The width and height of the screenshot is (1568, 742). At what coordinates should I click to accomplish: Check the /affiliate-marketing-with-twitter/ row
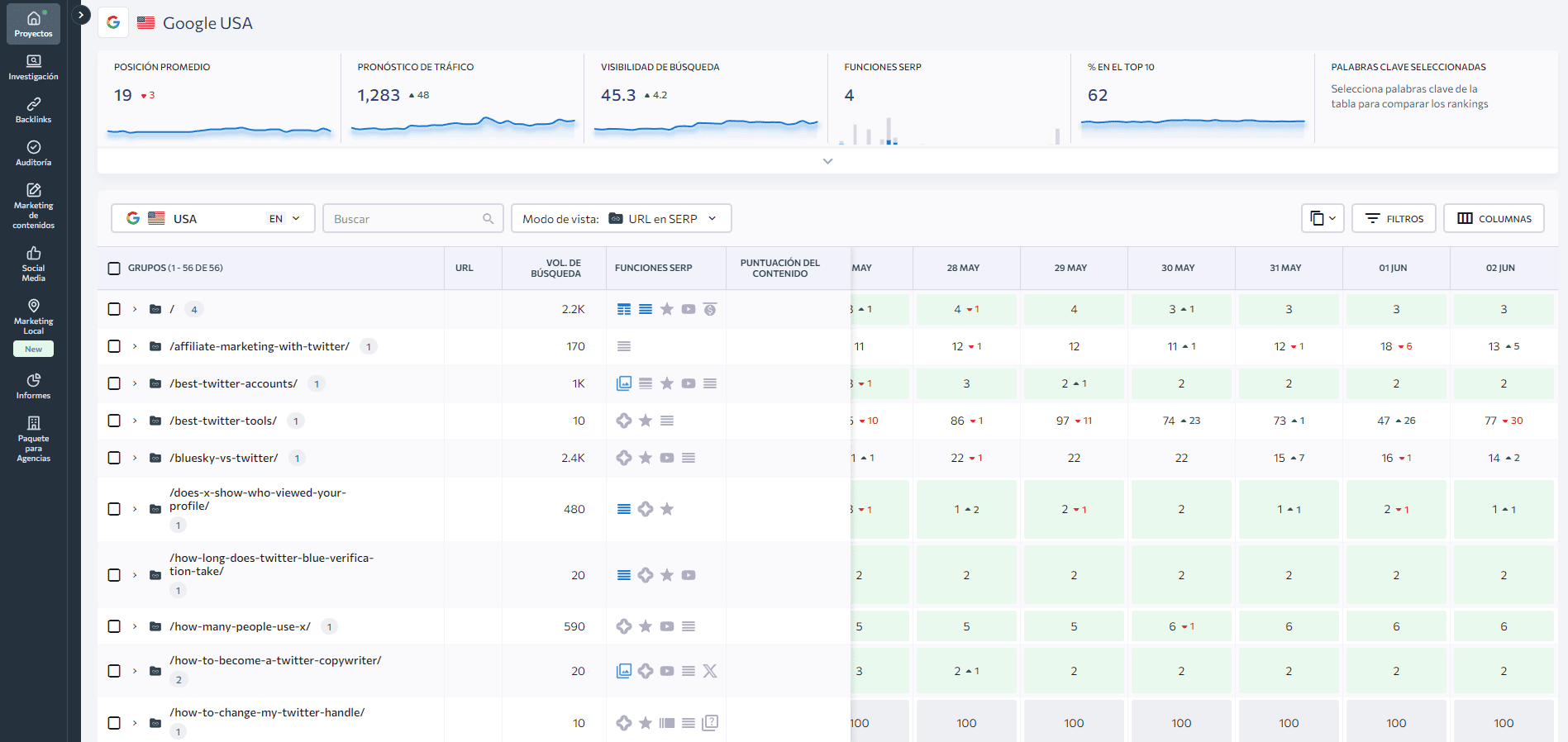tap(114, 346)
